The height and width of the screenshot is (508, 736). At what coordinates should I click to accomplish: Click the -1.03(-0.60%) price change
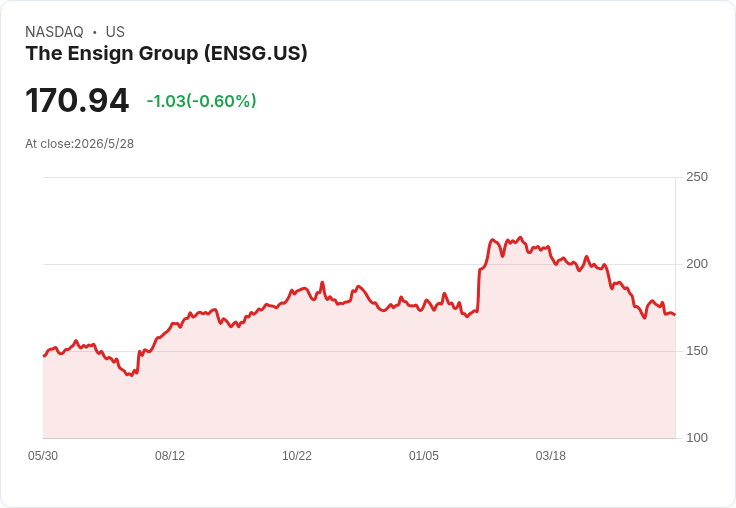pyautogui.click(x=201, y=101)
